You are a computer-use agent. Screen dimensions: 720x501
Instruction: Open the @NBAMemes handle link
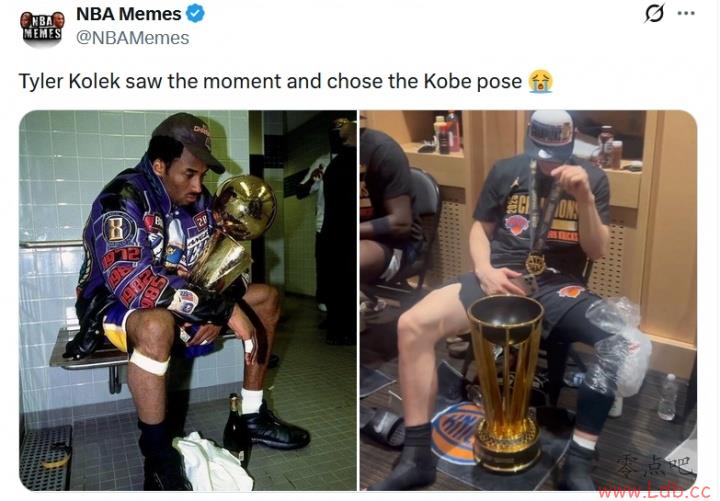pyautogui.click(x=132, y=38)
